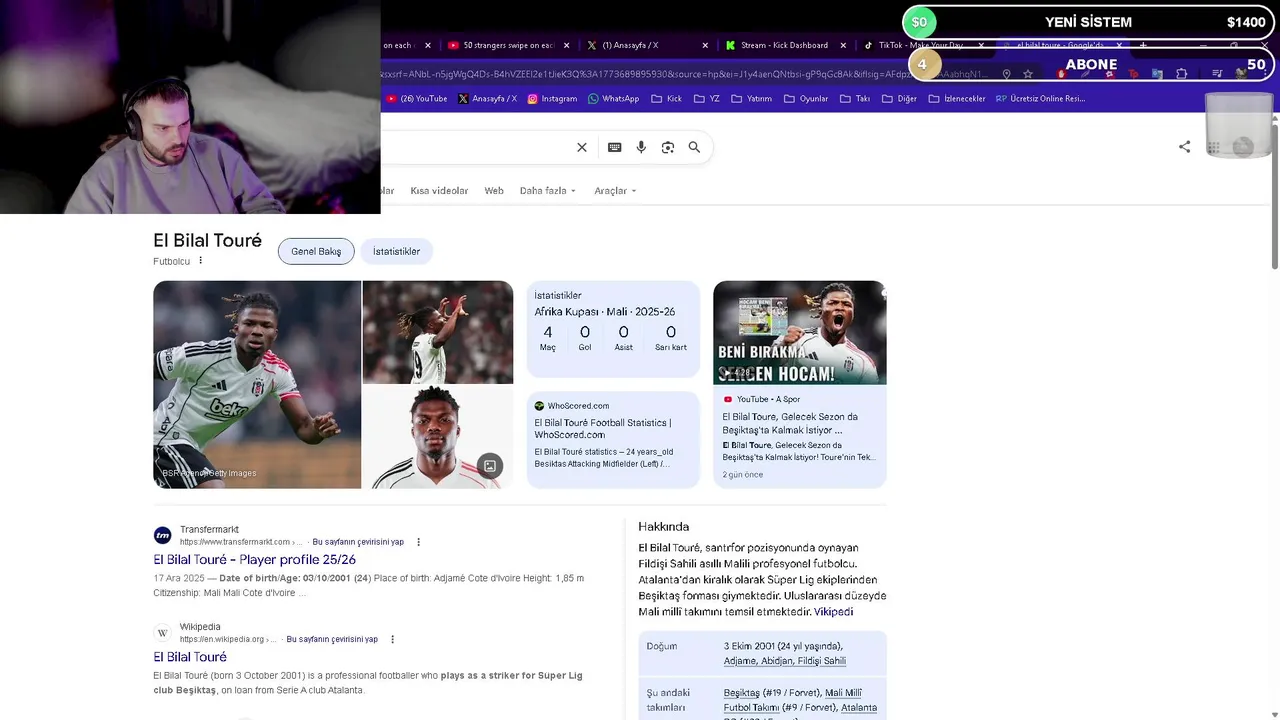Close the Stream - Kick Dashboard tab

843,45
